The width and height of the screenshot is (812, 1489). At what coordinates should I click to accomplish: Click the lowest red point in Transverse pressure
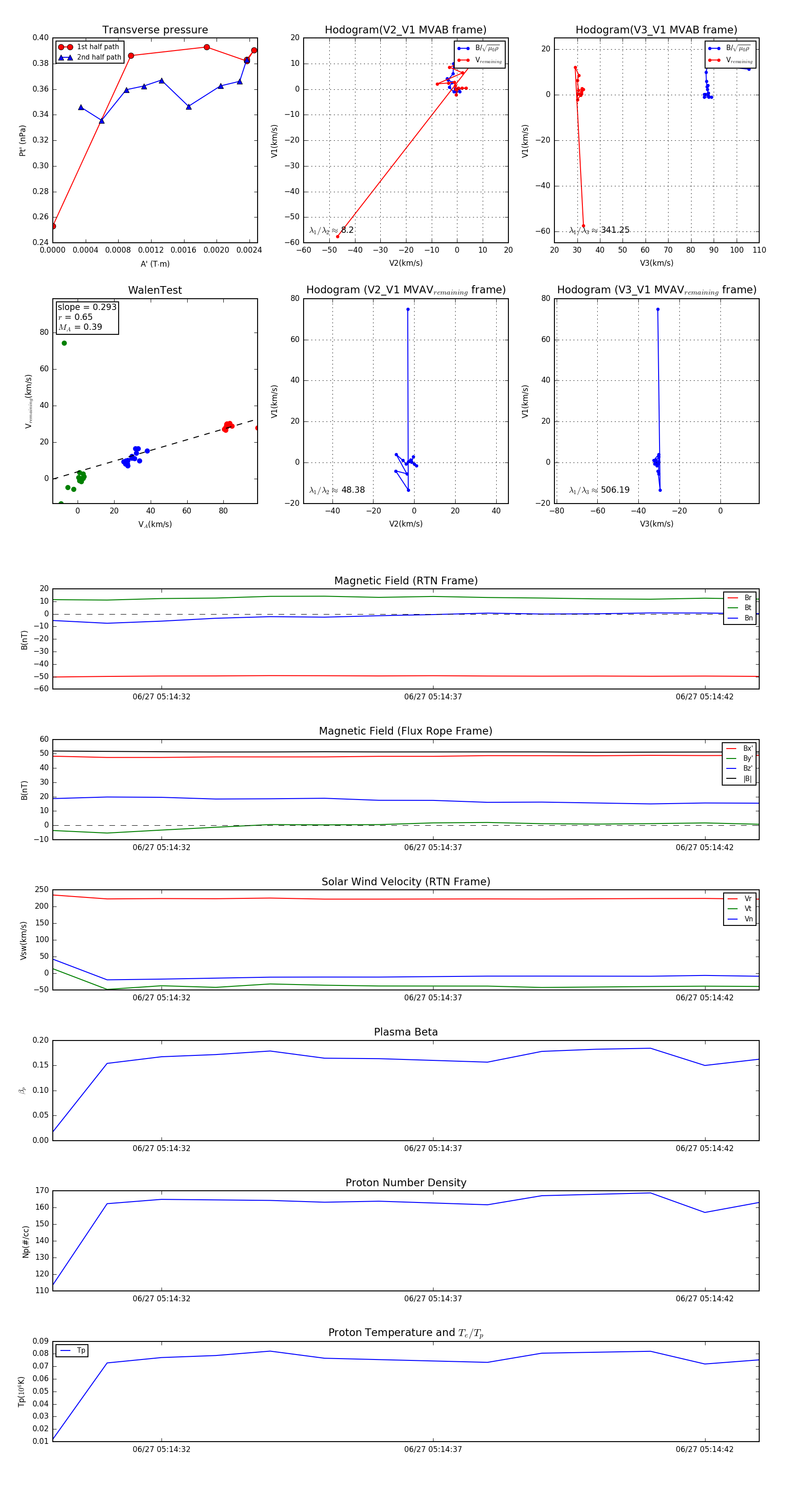53,226
